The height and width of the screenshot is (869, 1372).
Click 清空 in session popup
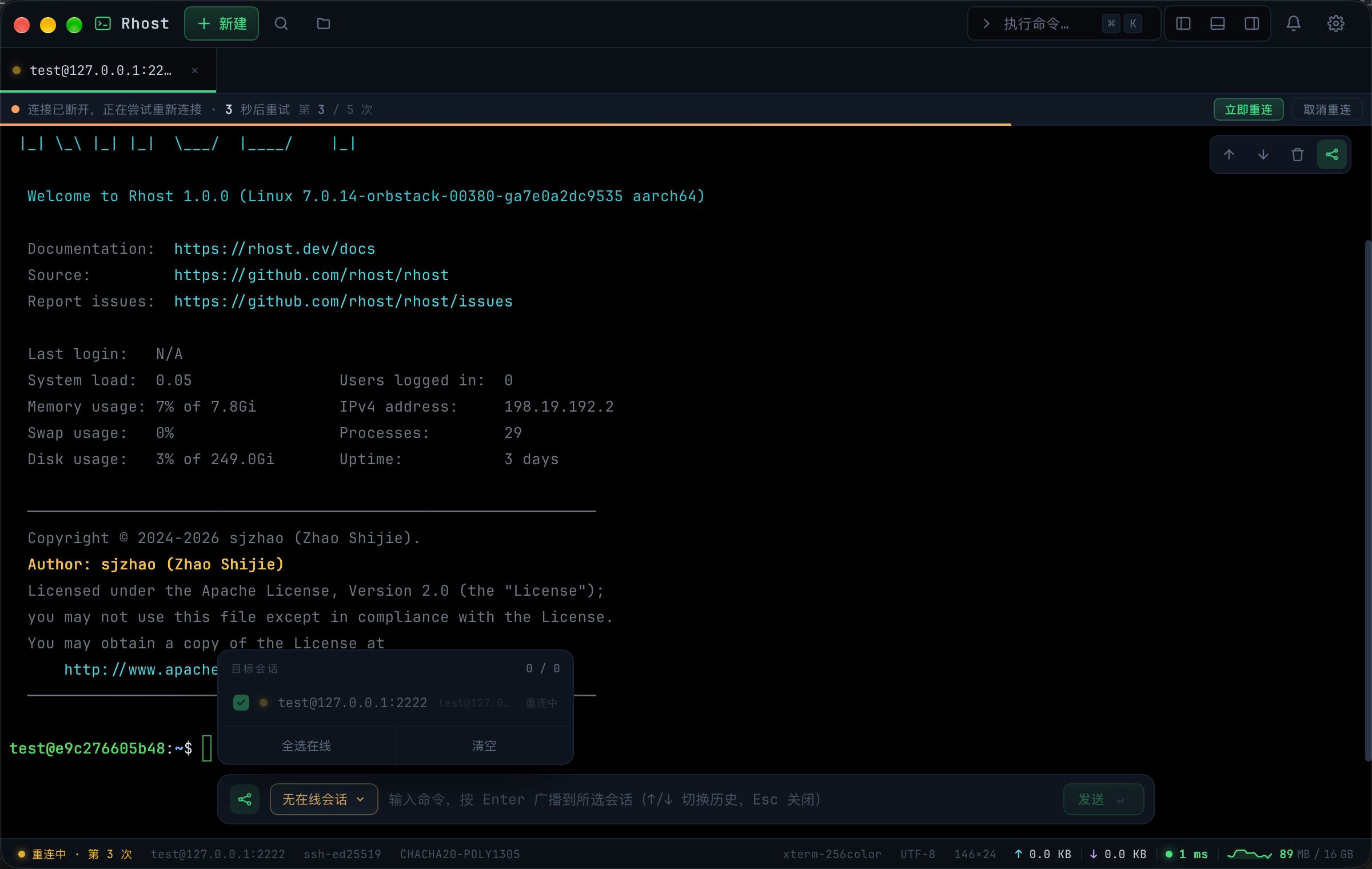(x=484, y=746)
